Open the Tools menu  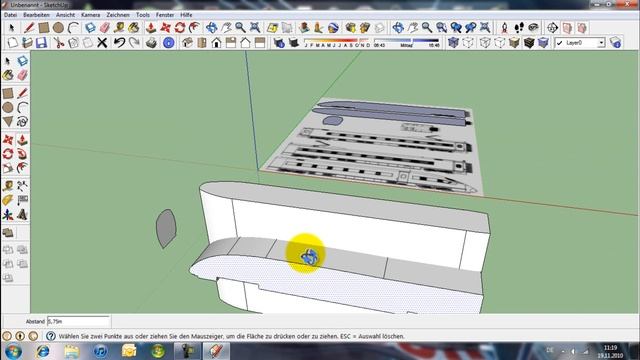click(x=142, y=15)
